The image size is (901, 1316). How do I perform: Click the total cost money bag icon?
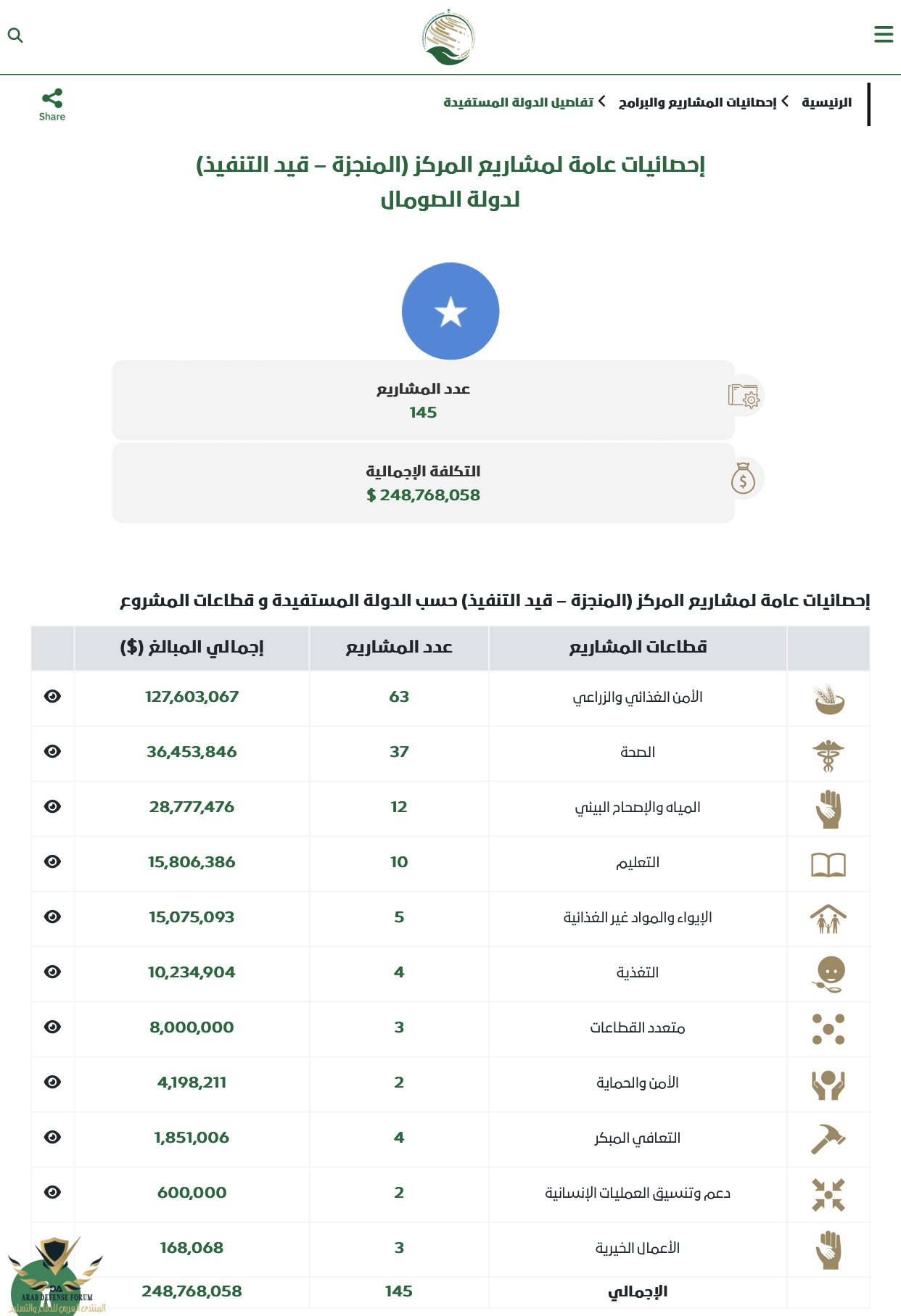pyautogui.click(x=744, y=479)
